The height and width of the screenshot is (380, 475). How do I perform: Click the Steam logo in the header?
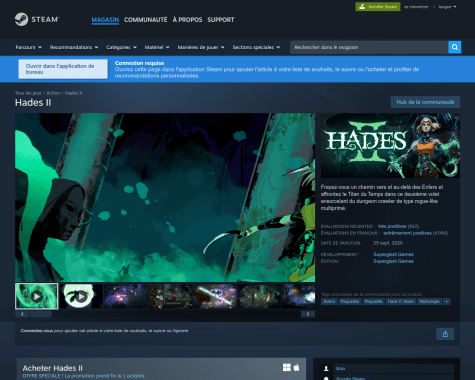tap(37, 19)
